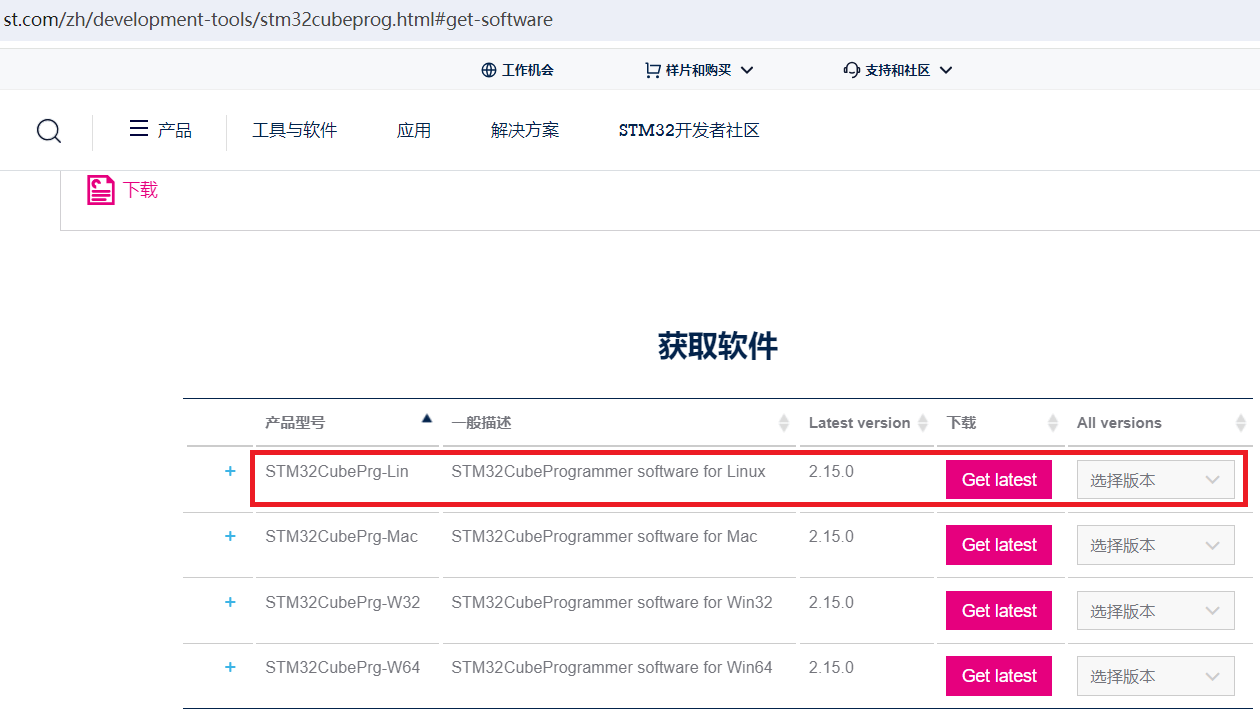
Task: Open the 工具与软件 menu
Action: (x=295, y=130)
